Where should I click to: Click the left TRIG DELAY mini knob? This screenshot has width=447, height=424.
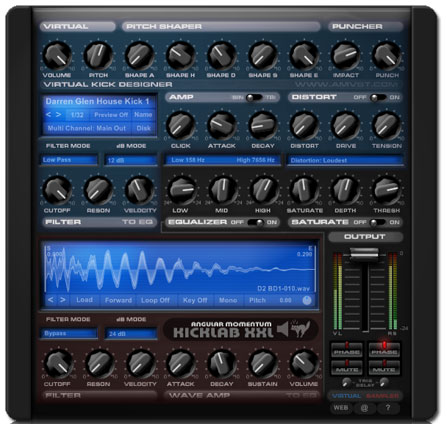[347, 382]
